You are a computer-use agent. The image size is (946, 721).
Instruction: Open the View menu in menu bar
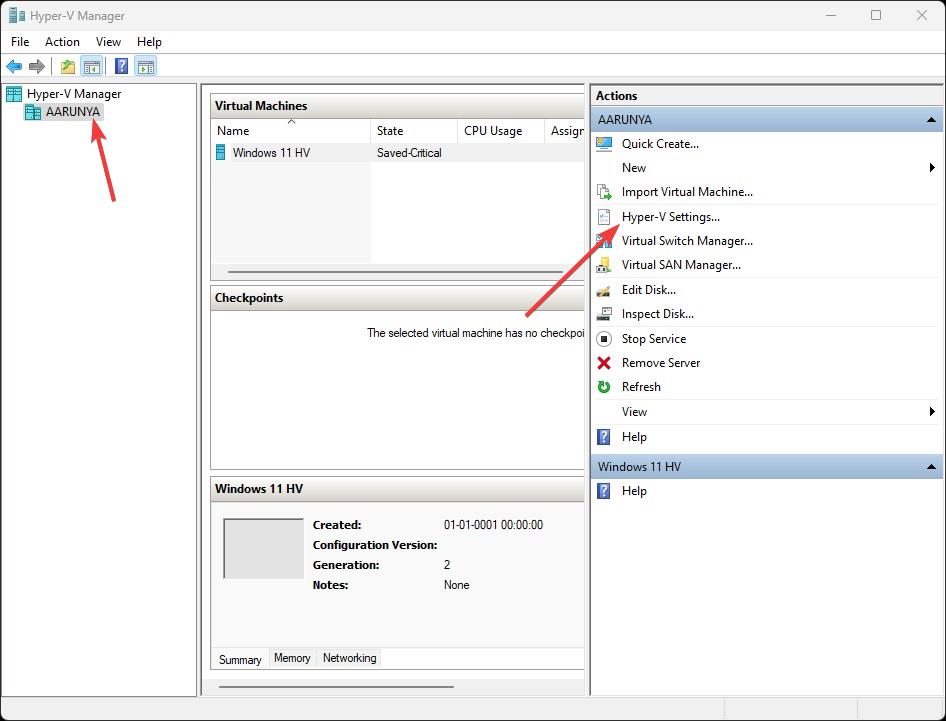[108, 42]
